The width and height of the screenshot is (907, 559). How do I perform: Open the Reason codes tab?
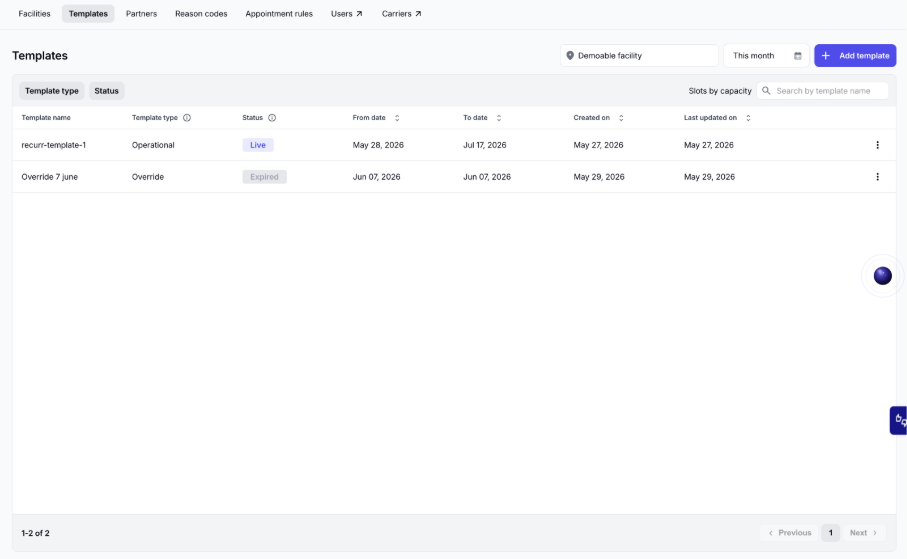(201, 13)
